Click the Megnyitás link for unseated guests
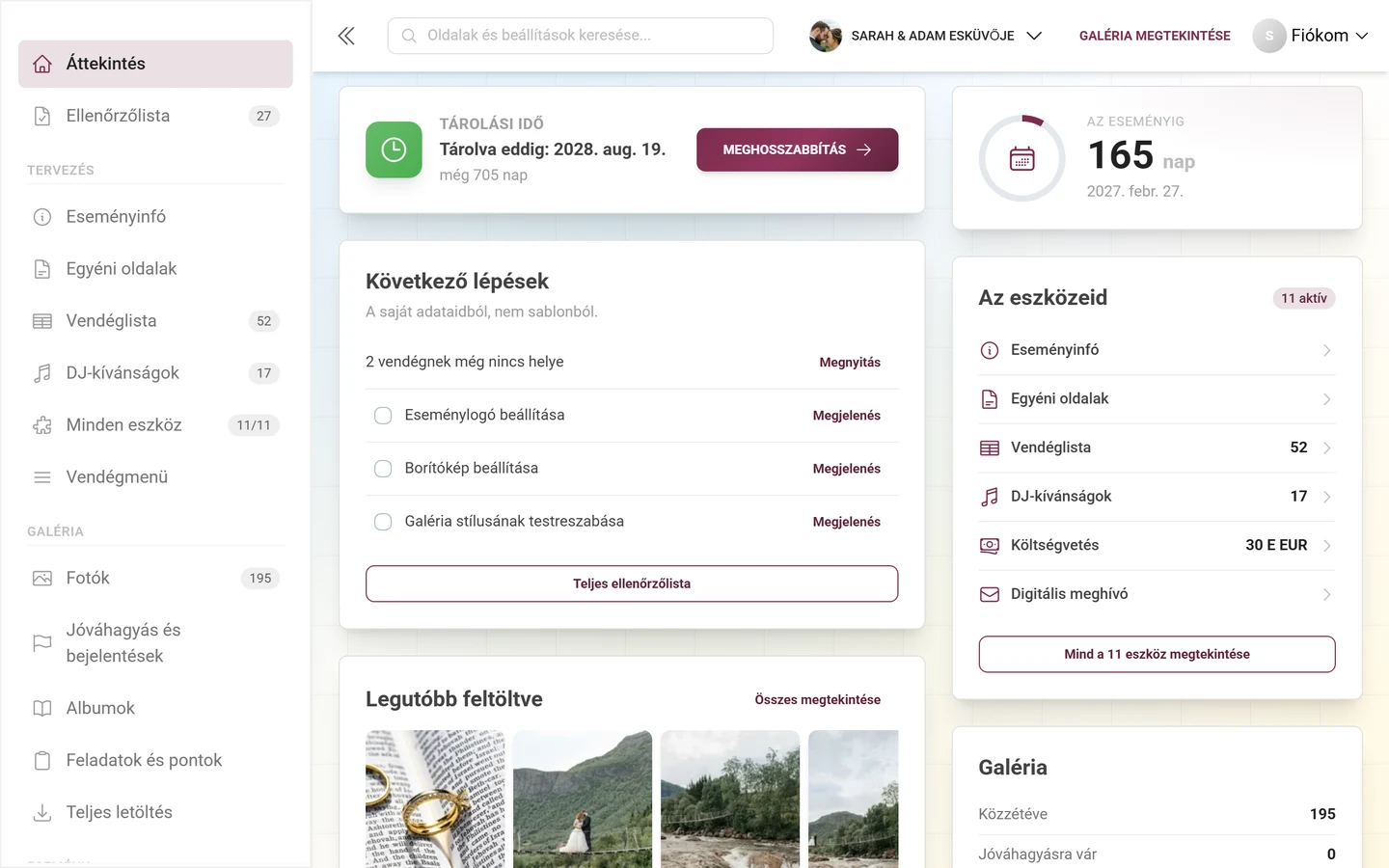Image resolution: width=1389 pixels, height=868 pixels. tap(850, 363)
